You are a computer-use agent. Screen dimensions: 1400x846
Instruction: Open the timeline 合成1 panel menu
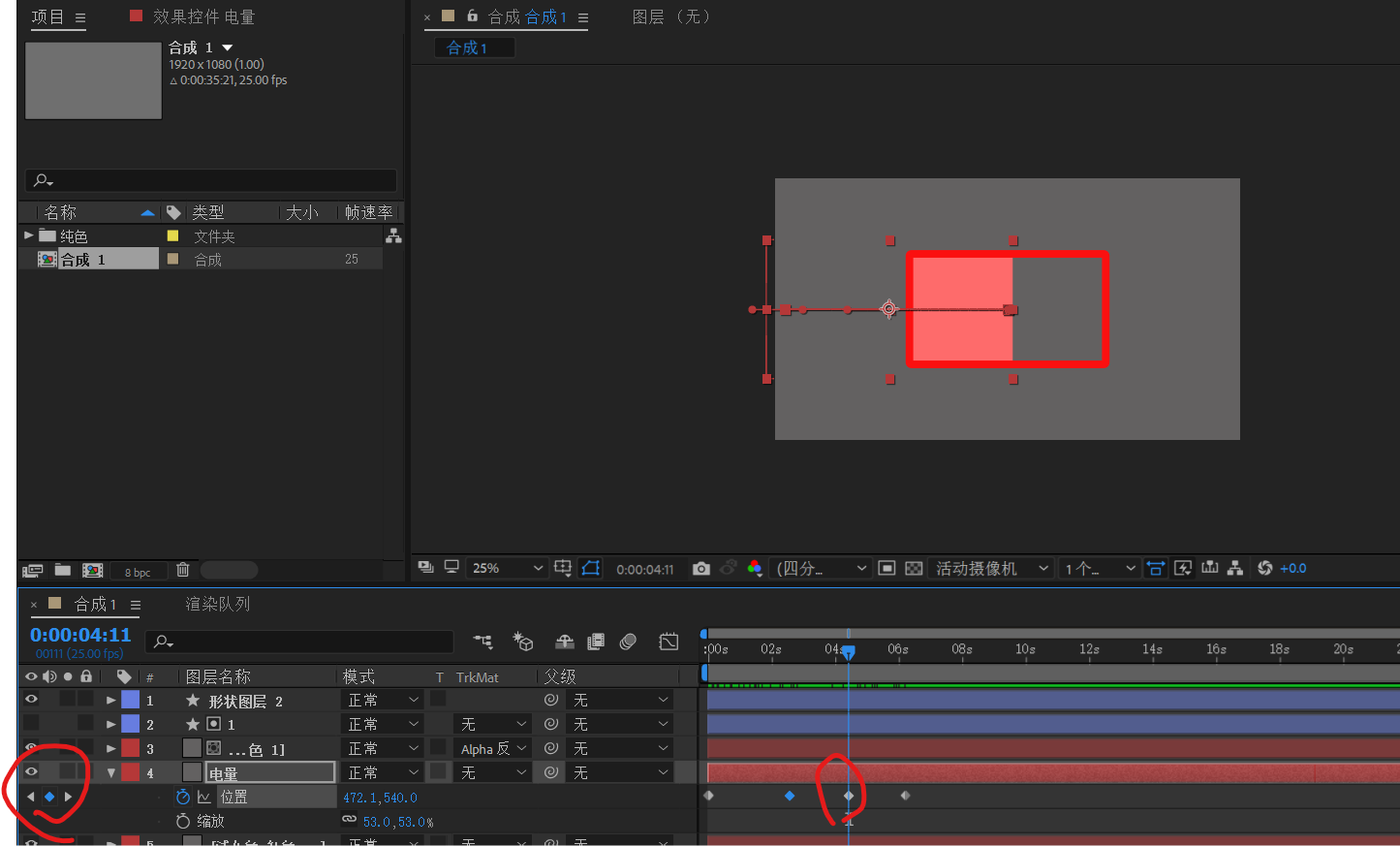[136, 605]
